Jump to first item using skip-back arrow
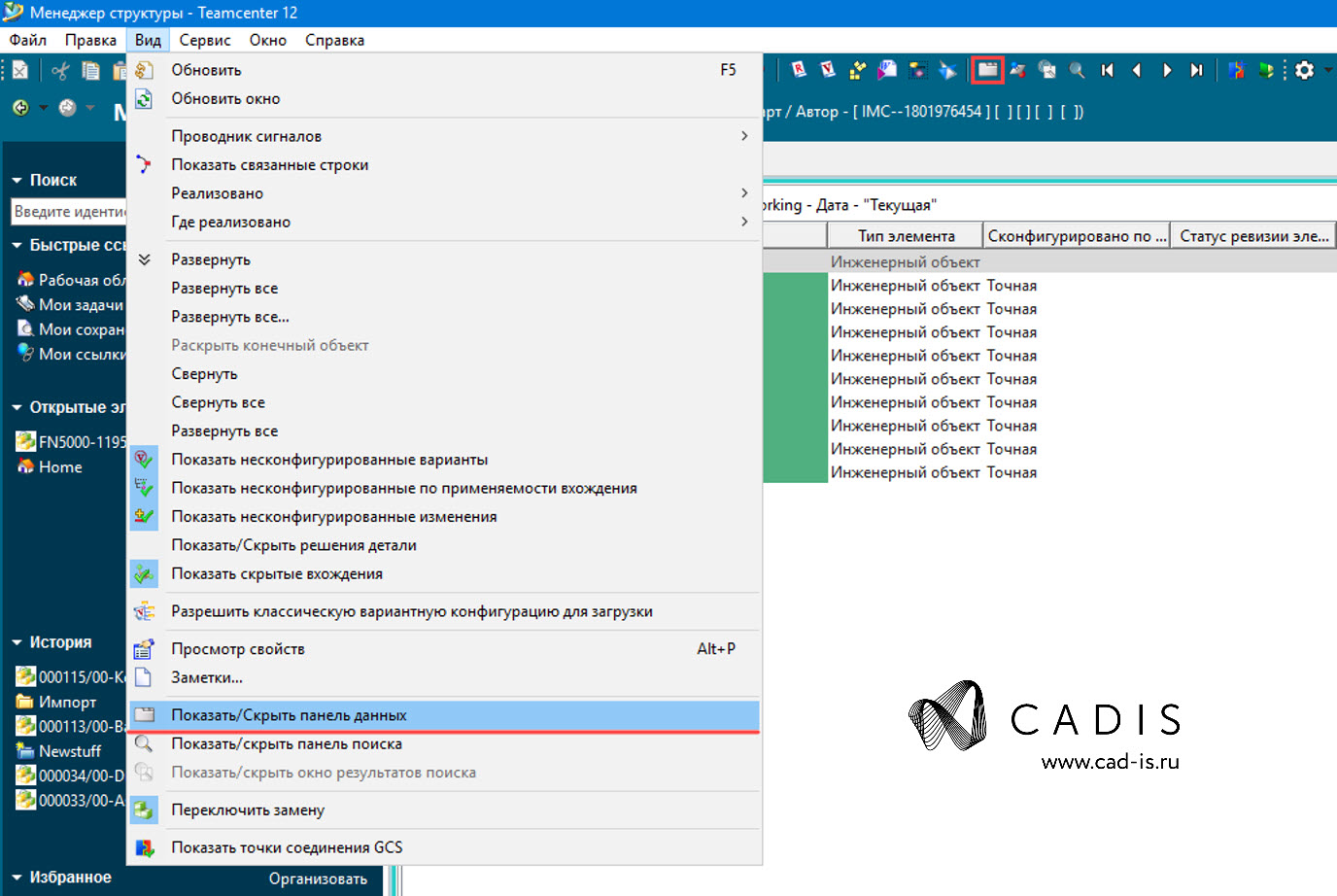1337x896 pixels. (1107, 70)
